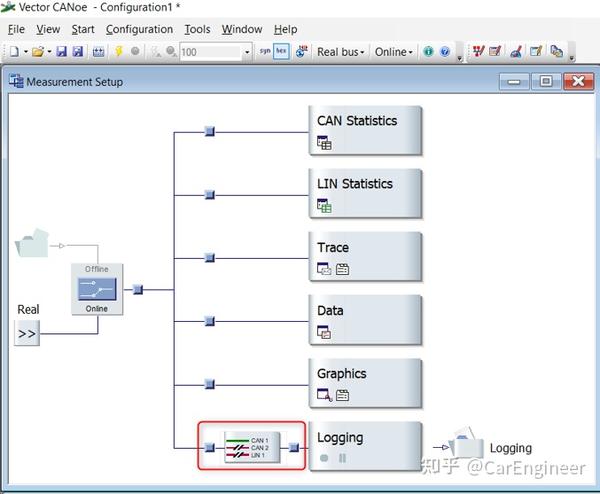Click hotspot node right of Offline/Online switch

pos(138,289)
